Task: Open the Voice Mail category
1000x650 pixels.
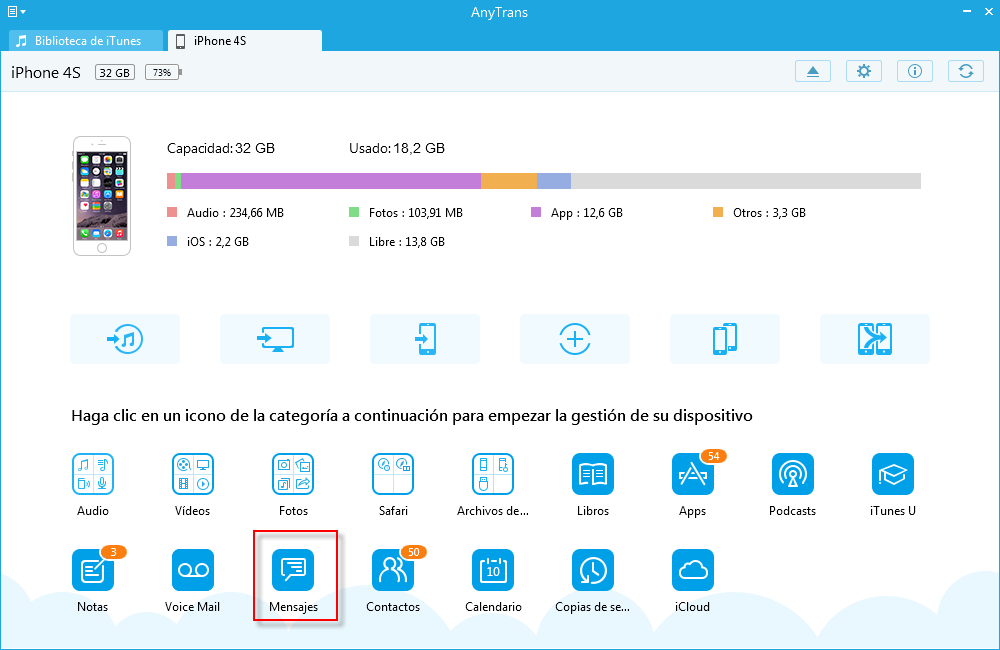Action: (193, 570)
